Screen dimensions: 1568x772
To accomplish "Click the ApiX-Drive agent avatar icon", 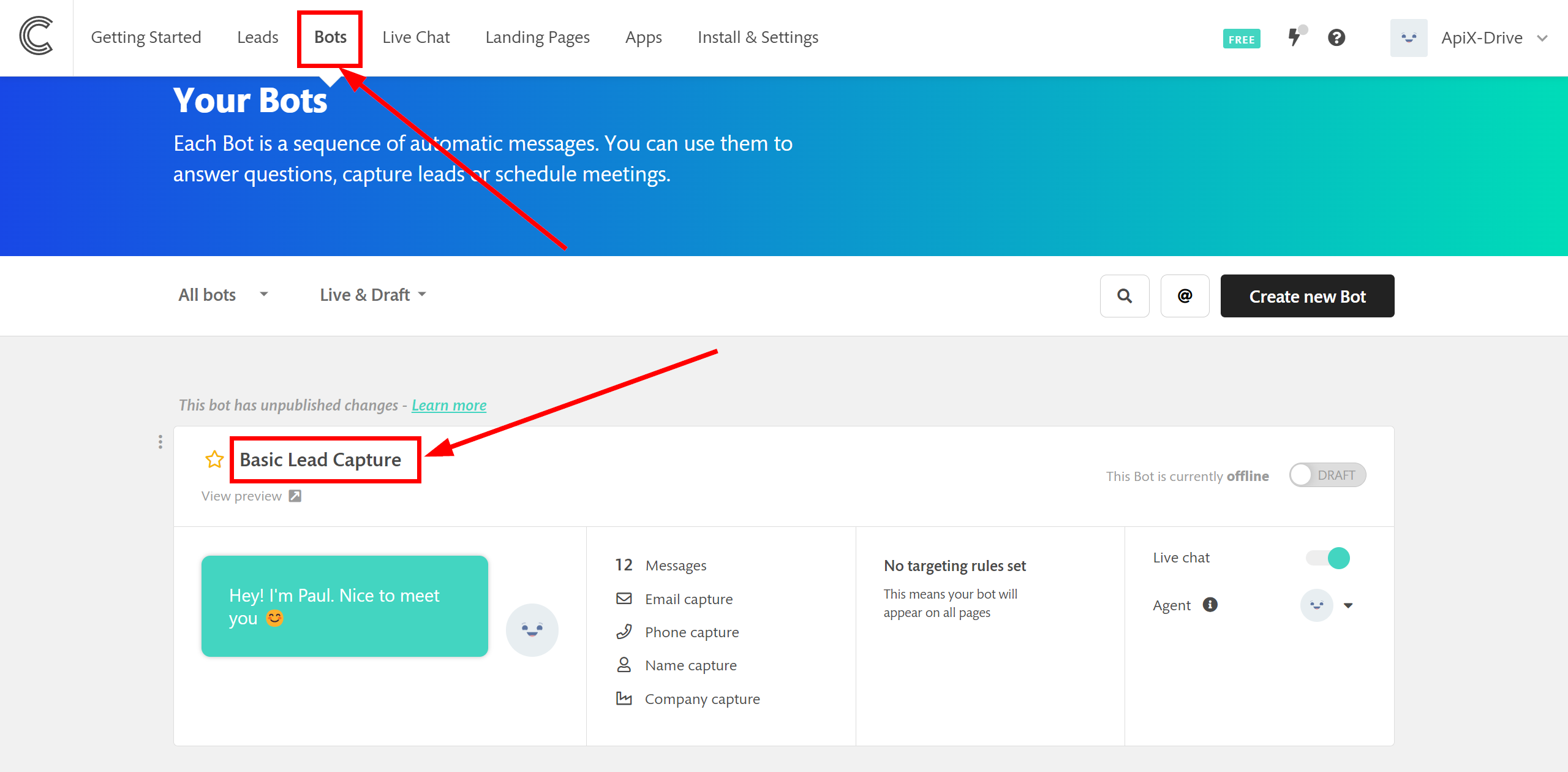I will (x=1407, y=37).
